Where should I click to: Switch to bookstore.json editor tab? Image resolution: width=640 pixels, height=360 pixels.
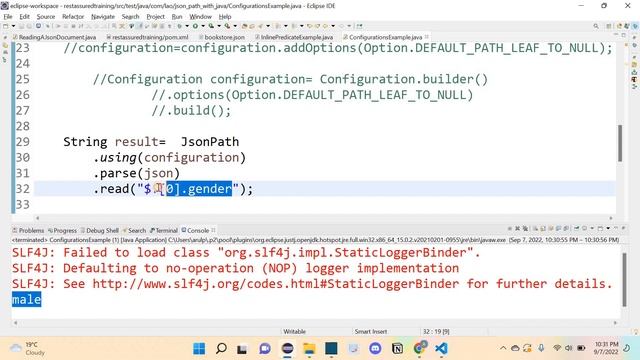(222, 37)
